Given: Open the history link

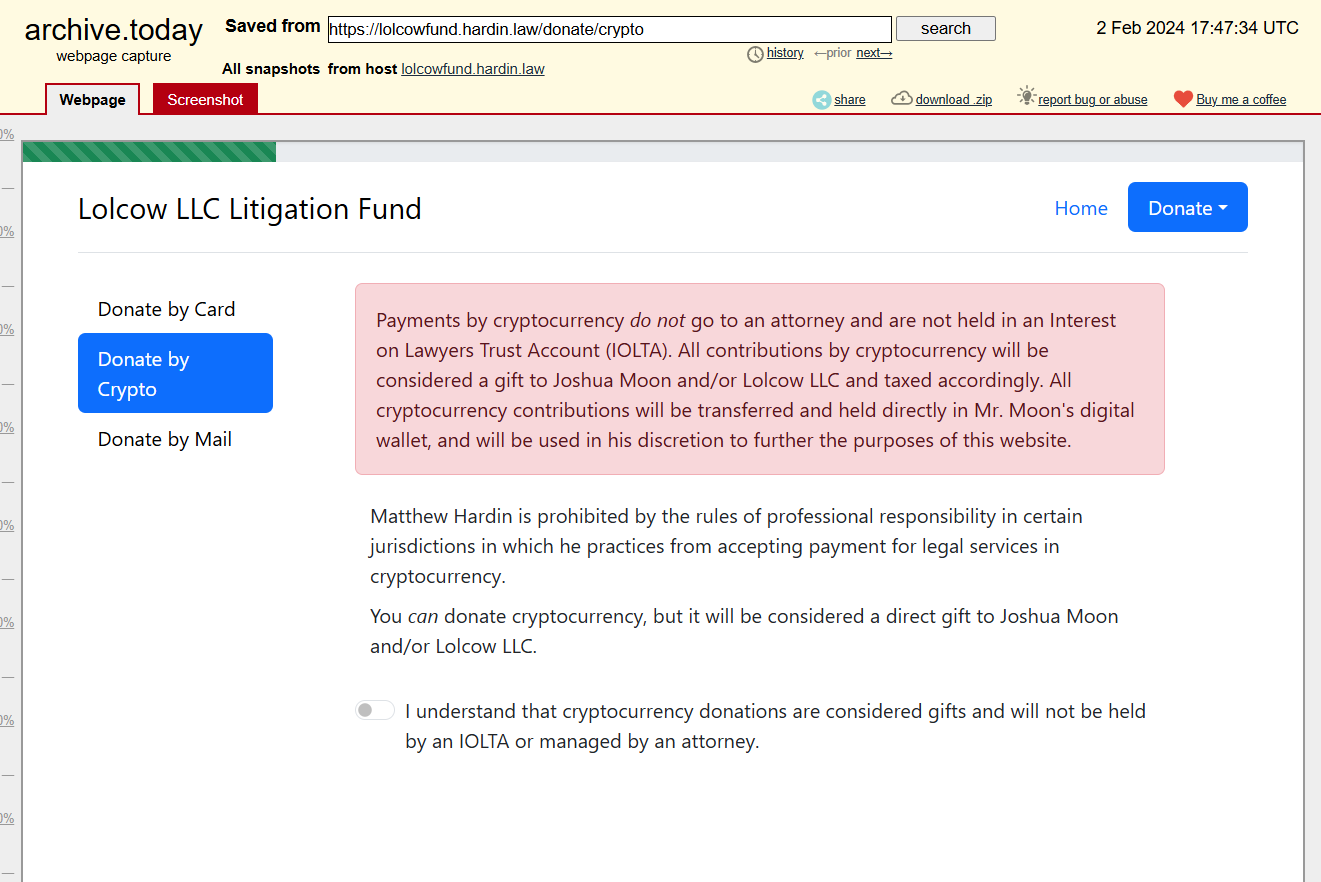Looking at the screenshot, I should [x=785, y=53].
